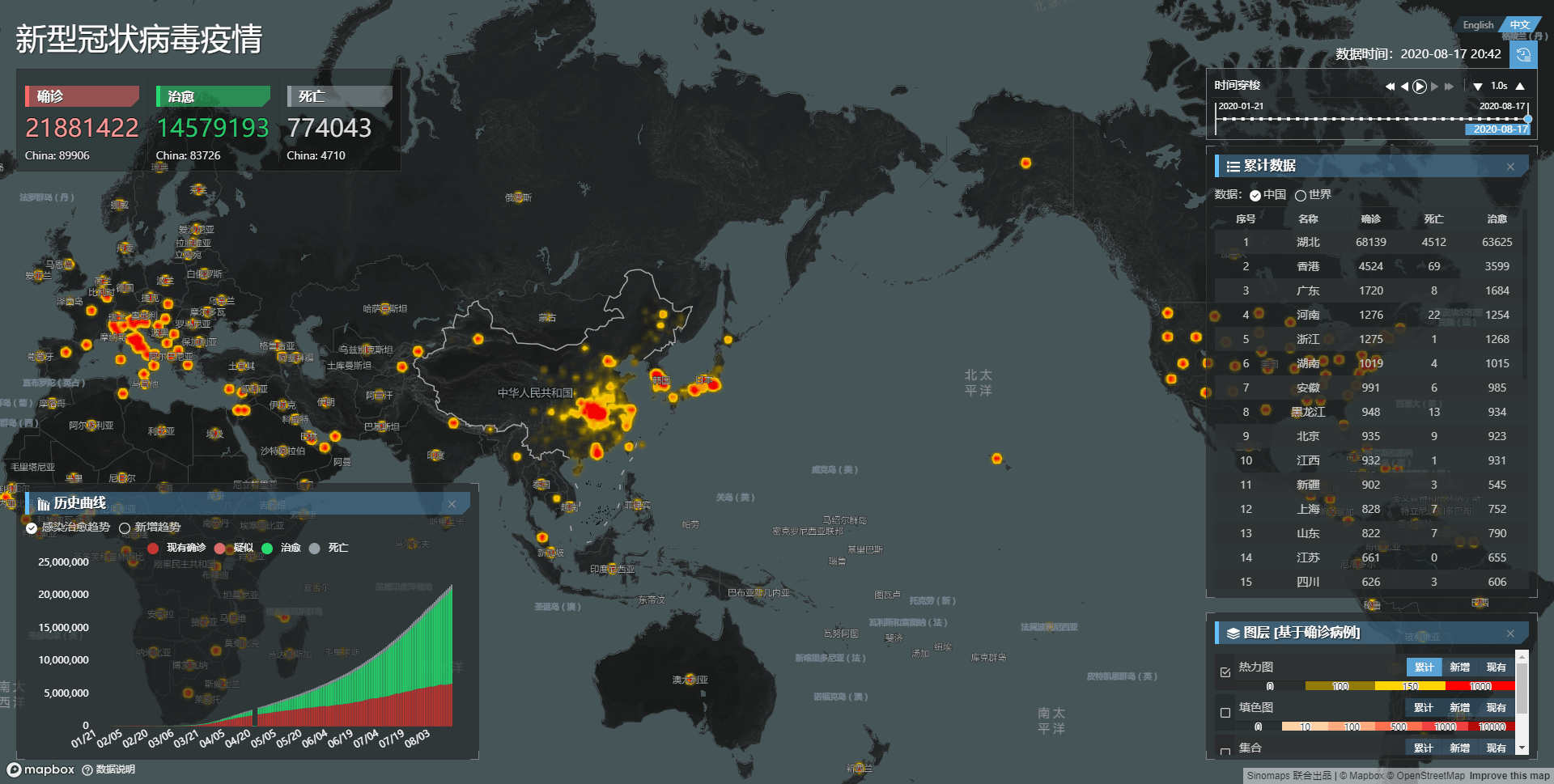
Task: Close the 图层 layers panel
Action: coord(1510,634)
